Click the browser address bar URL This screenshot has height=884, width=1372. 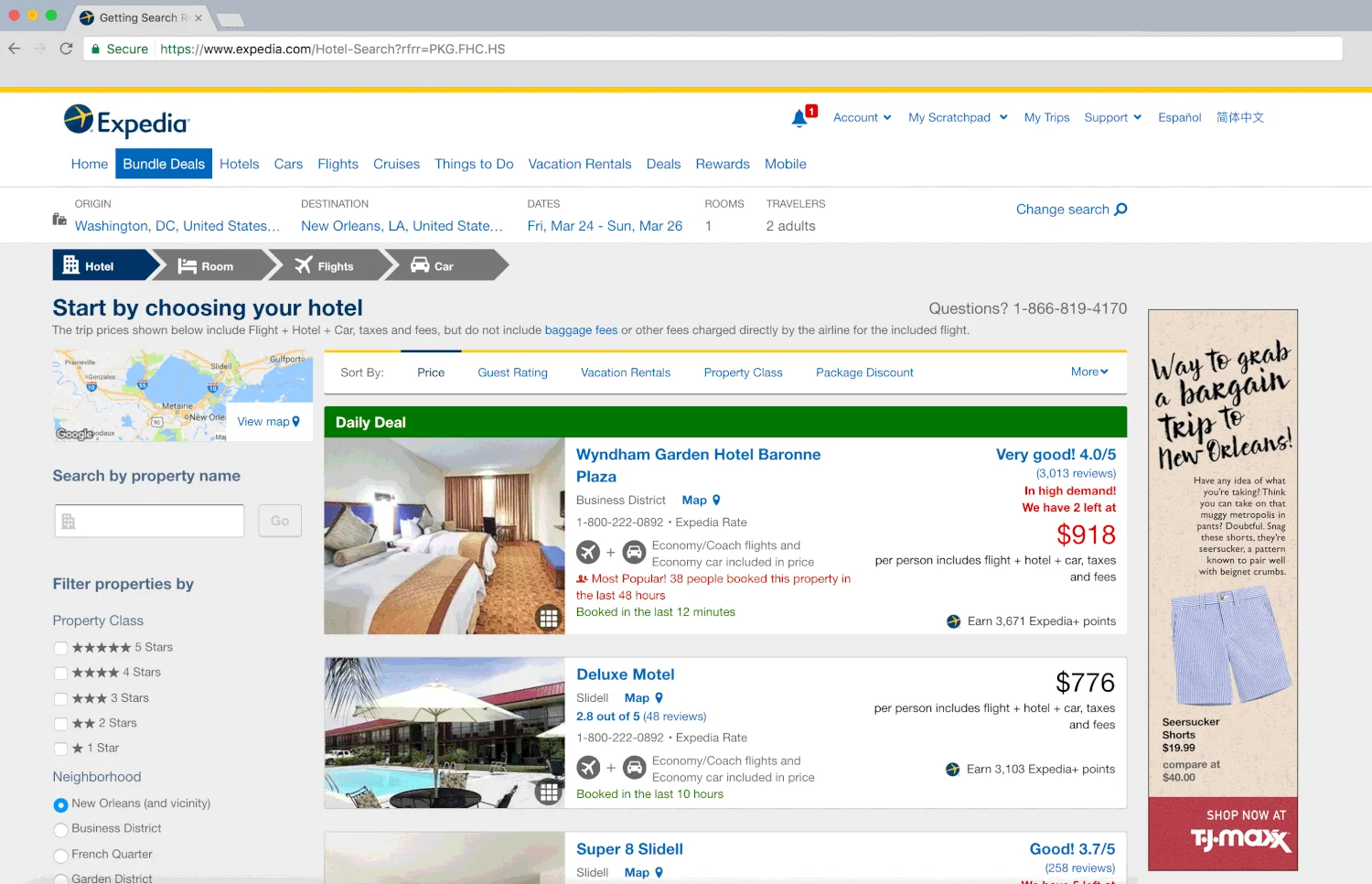[332, 49]
